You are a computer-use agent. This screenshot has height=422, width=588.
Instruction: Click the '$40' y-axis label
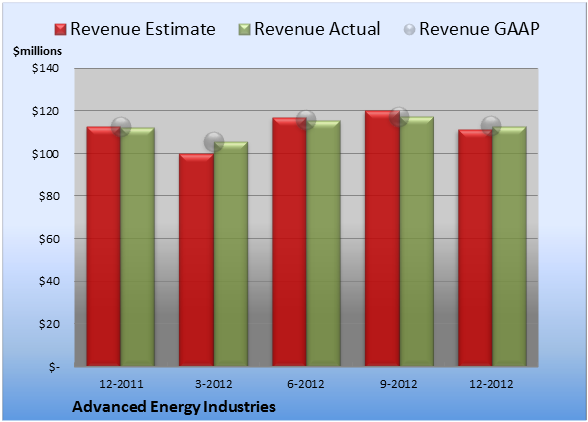tap(49, 281)
